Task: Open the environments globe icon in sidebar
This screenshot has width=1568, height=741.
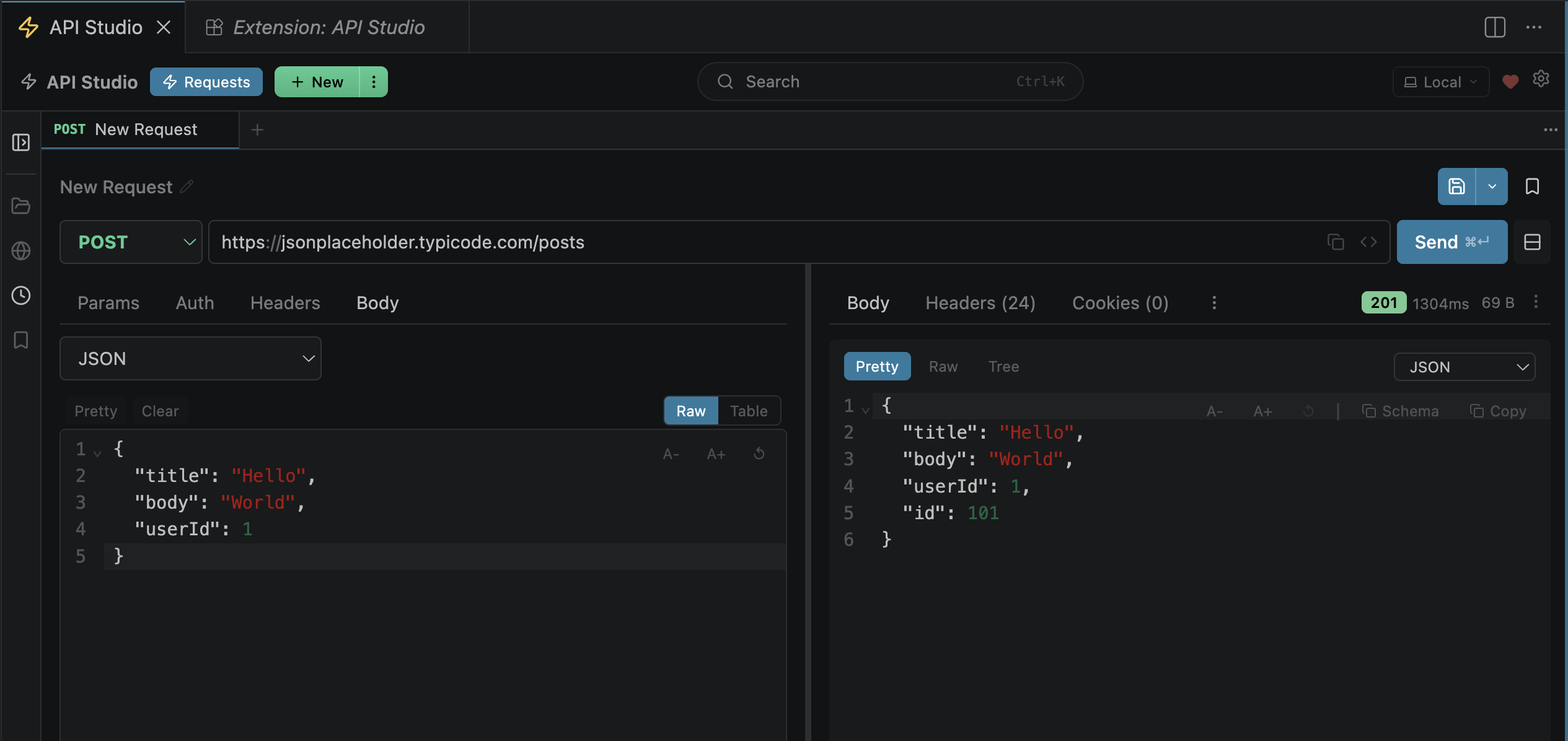Action: [x=21, y=251]
